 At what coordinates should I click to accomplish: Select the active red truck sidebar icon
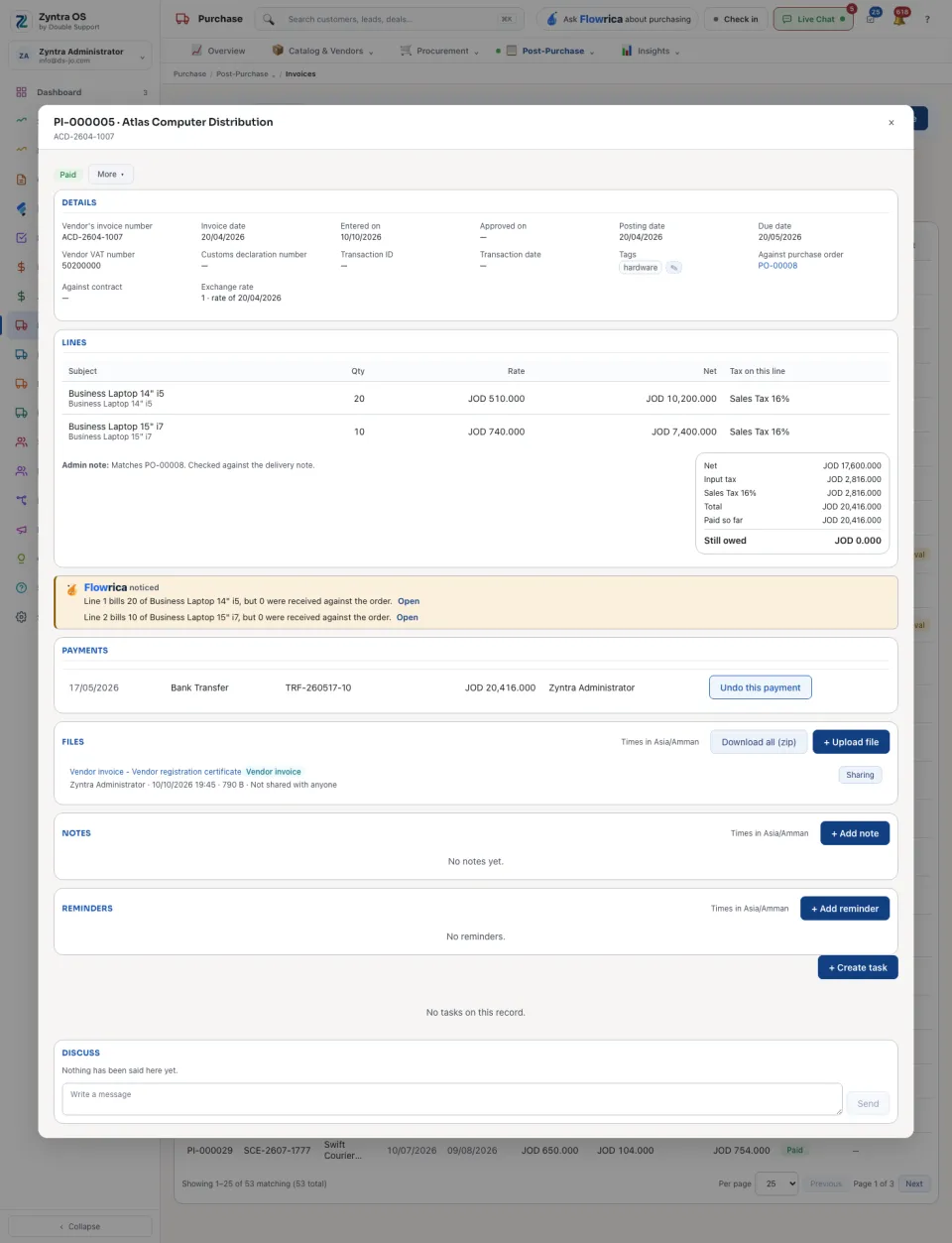point(21,325)
